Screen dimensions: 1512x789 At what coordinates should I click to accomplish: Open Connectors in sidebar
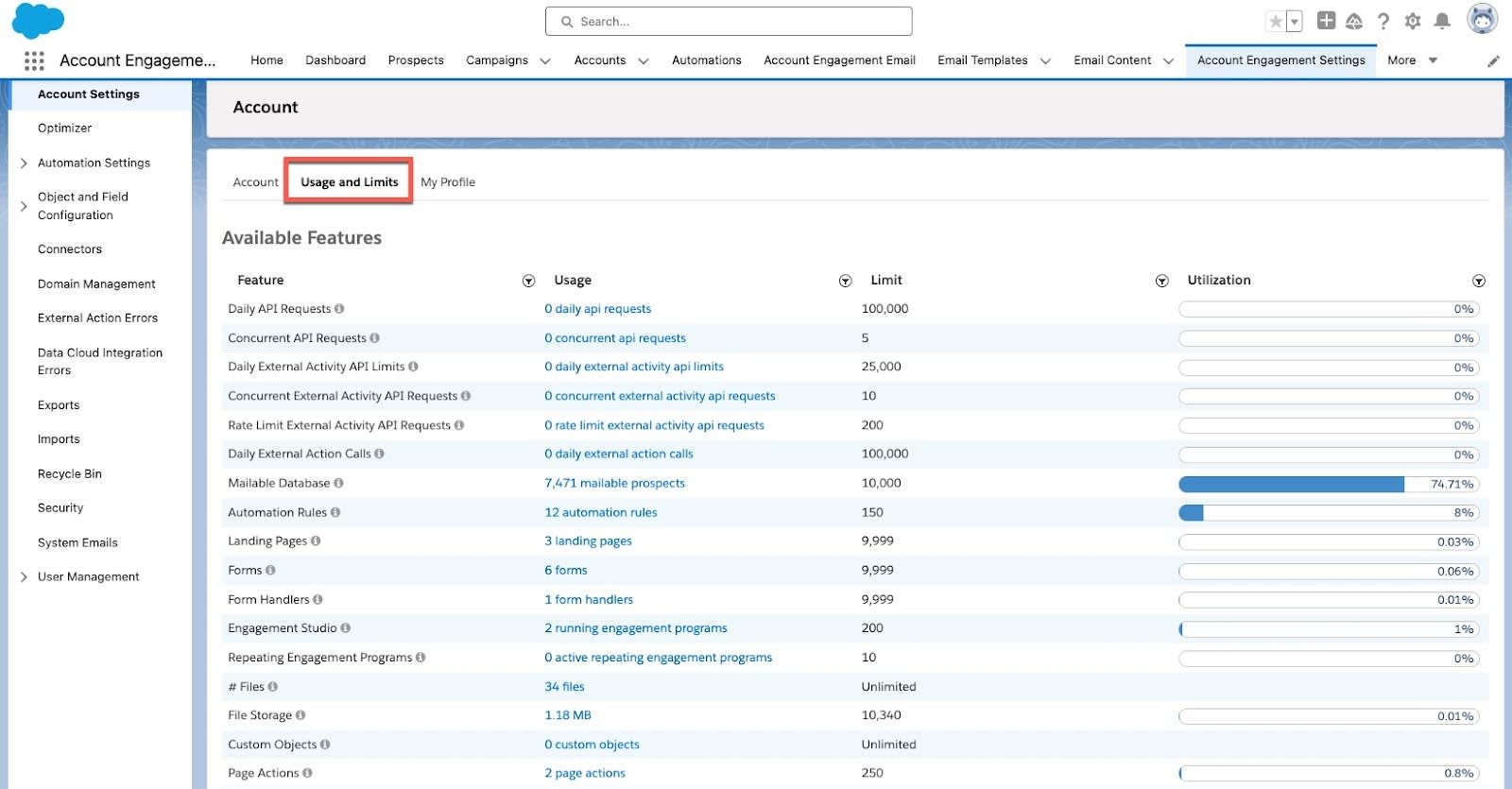[70, 249]
